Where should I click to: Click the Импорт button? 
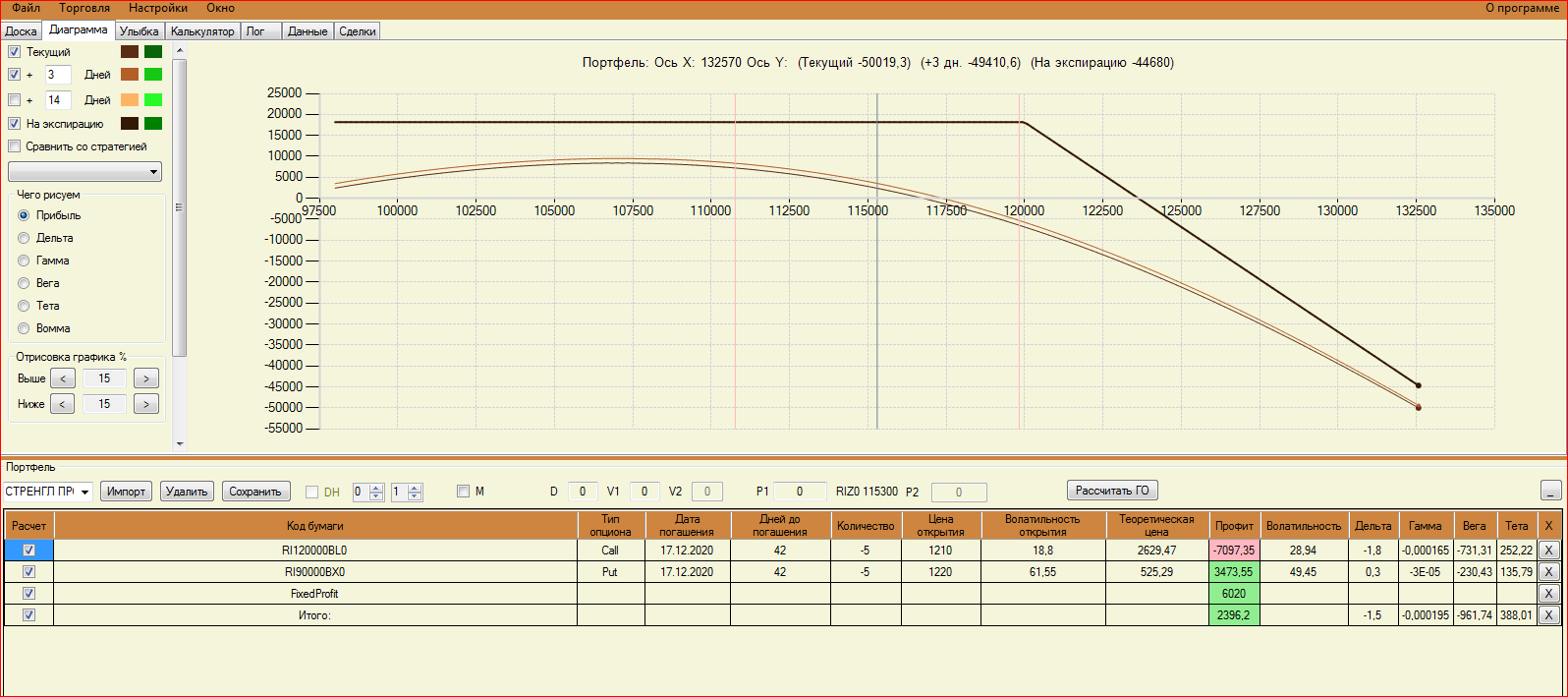(127, 492)
